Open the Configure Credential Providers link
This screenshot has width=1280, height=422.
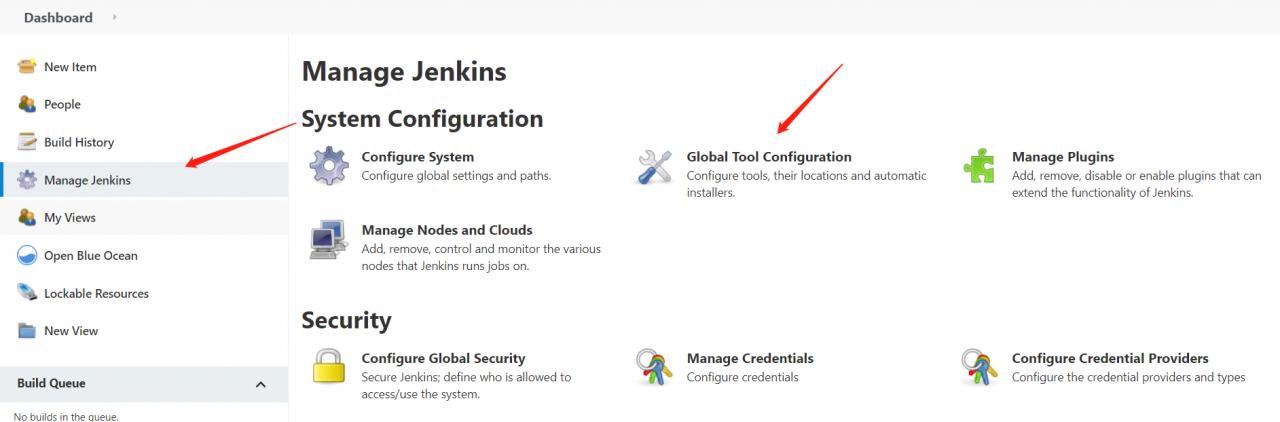point(1110,358)
